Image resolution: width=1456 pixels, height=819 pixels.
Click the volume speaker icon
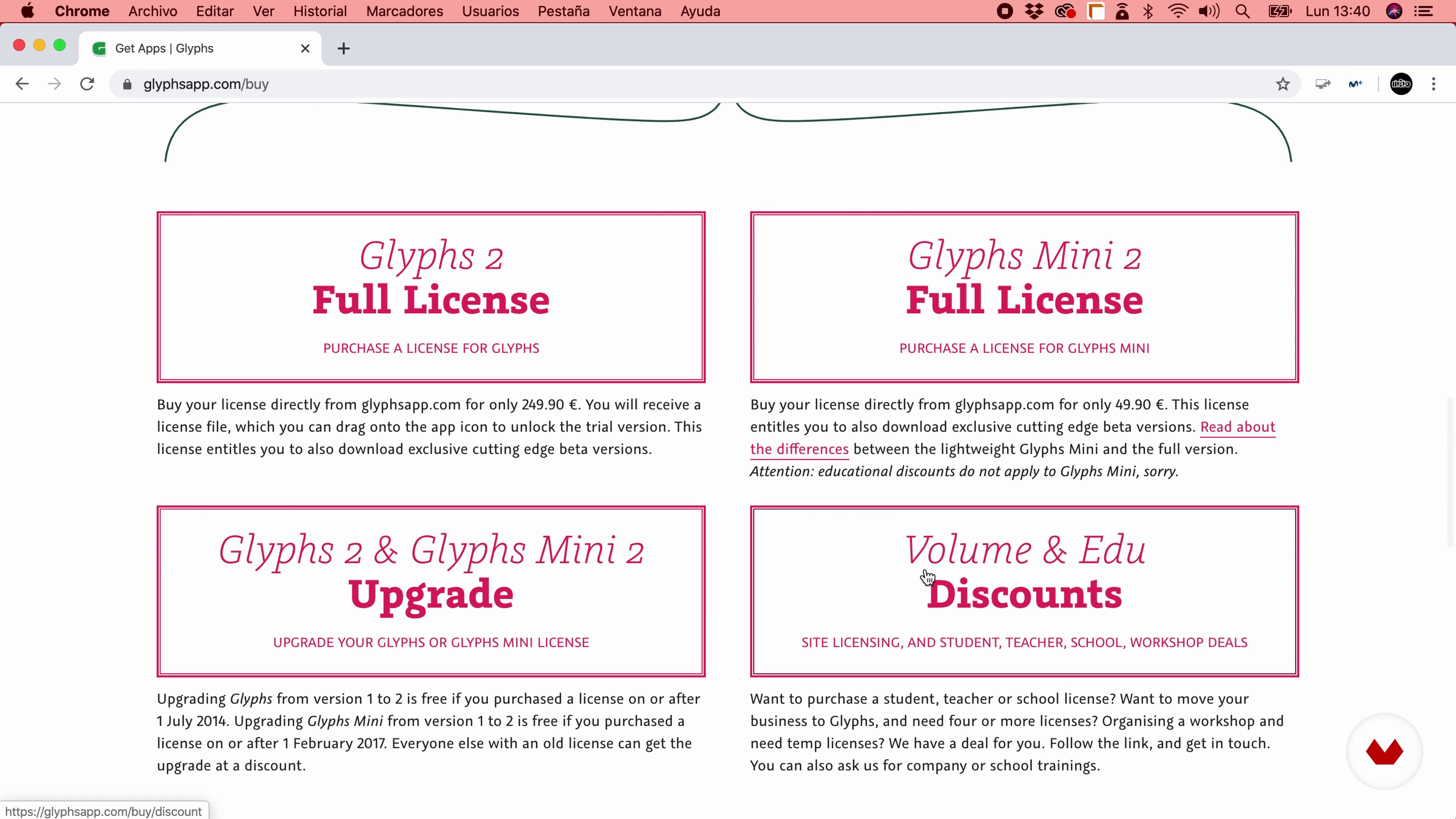pos(1208,11)
